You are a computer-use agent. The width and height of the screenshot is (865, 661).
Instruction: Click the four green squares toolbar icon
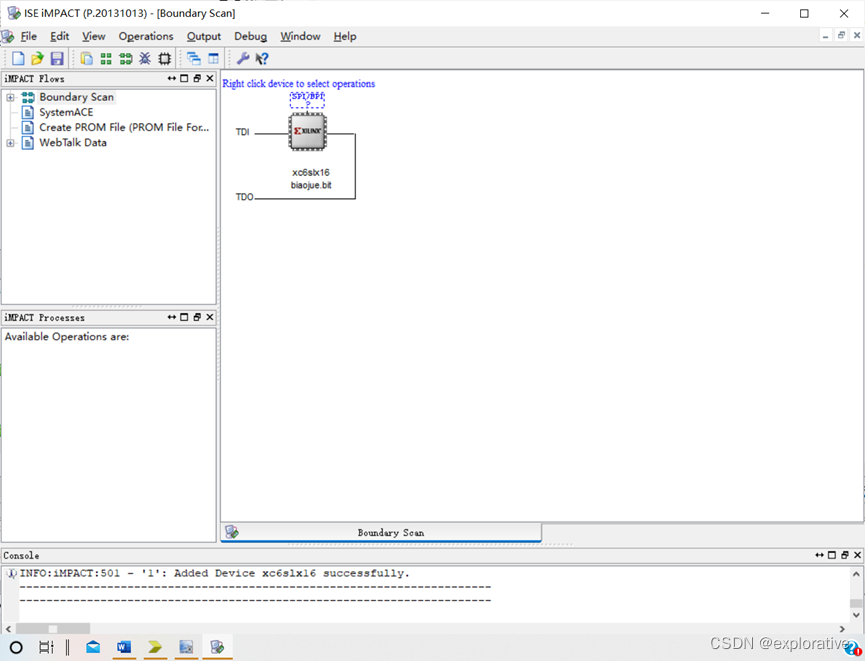click(x=106, y=58)
